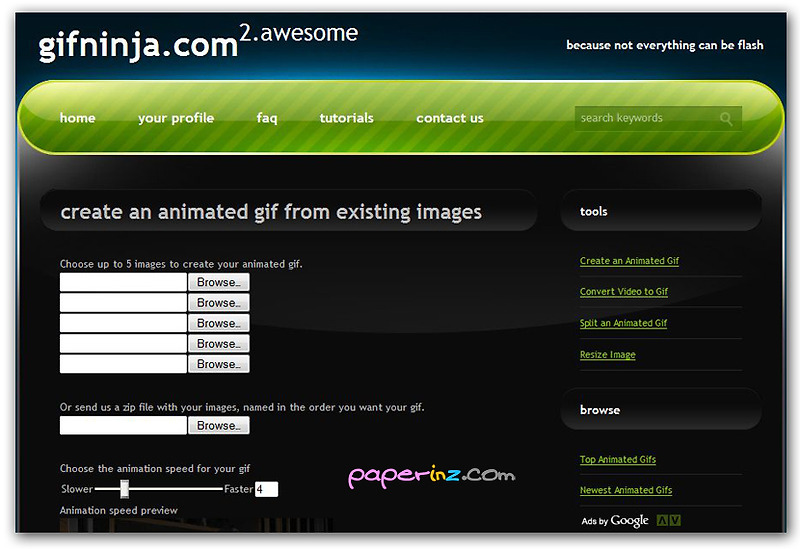Click the zip file Browse button
The image size is (800, 549).
coord(219,426)
